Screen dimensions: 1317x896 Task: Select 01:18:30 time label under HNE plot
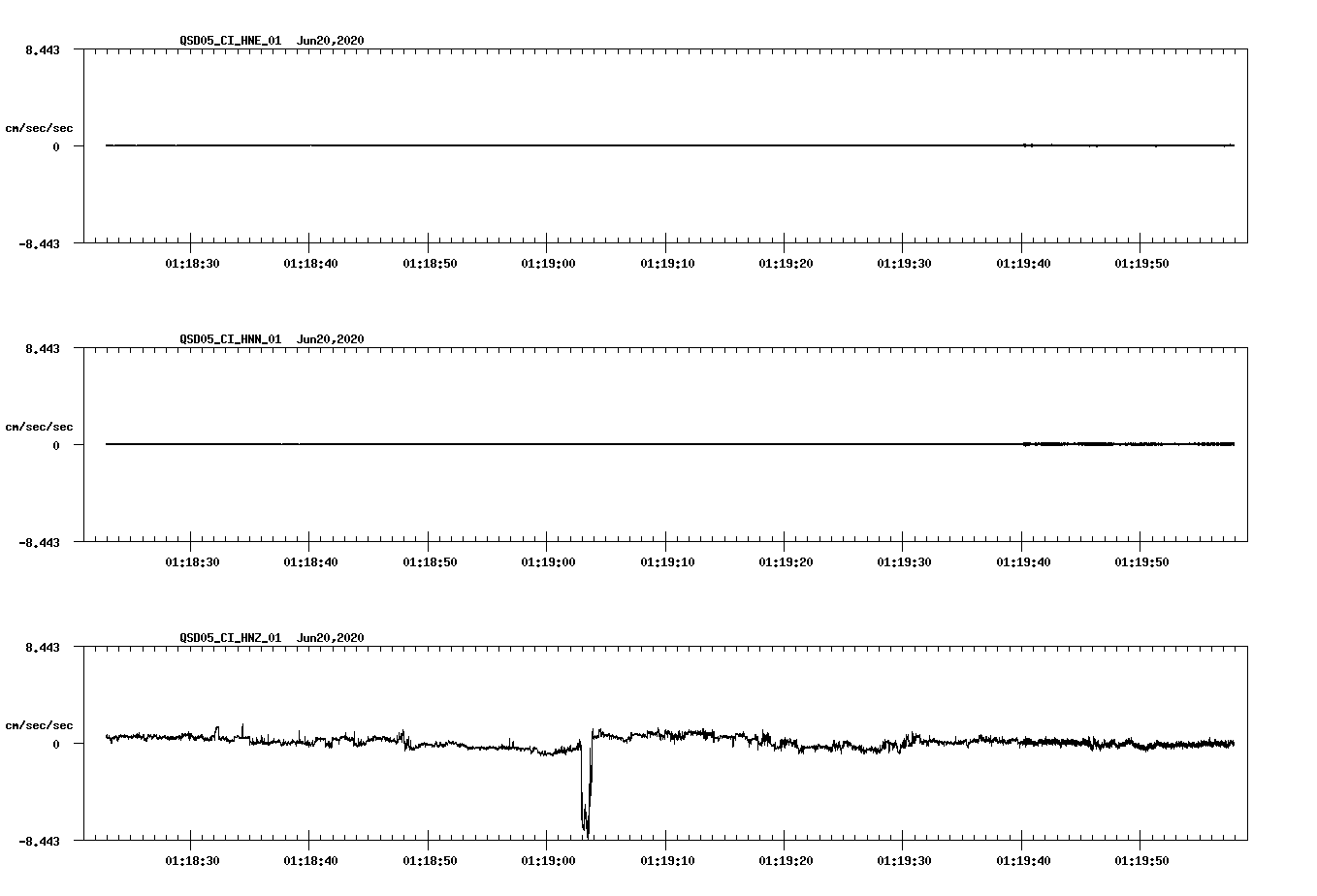pos(192,264)
